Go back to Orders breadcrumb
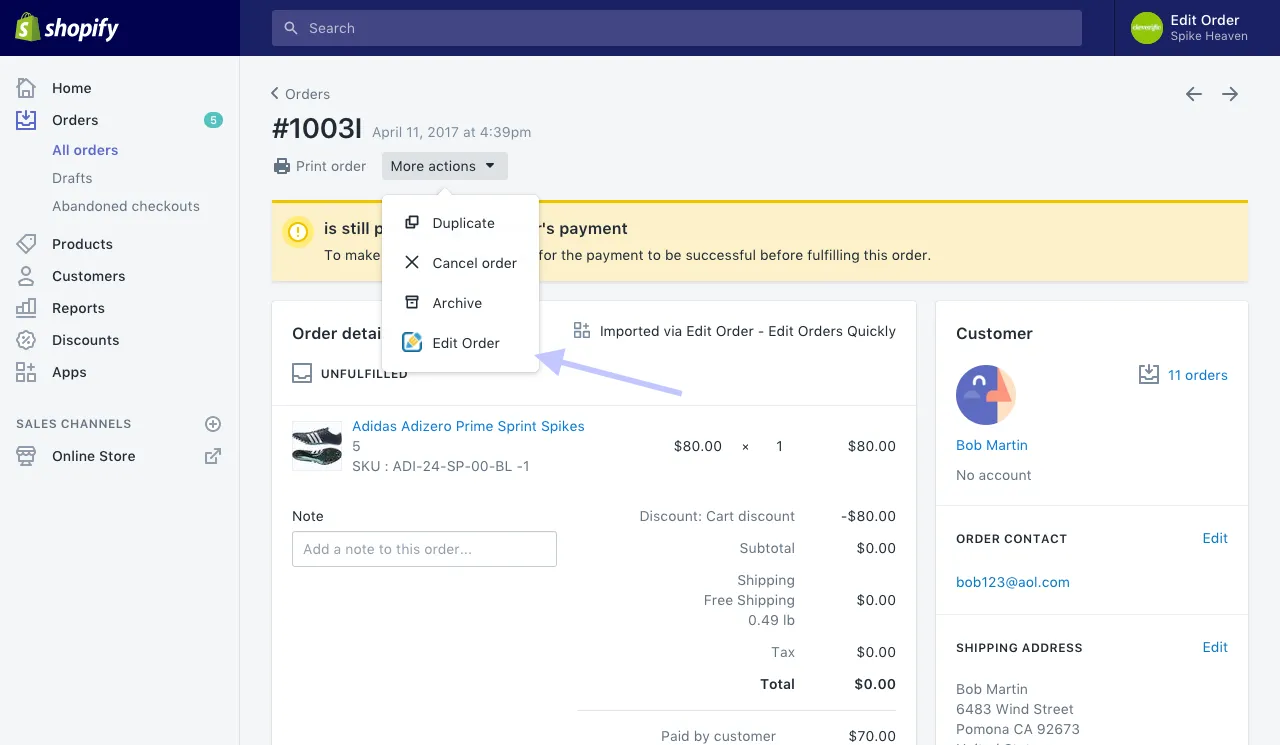1280x745 pixels. click(x=301, y=94)
